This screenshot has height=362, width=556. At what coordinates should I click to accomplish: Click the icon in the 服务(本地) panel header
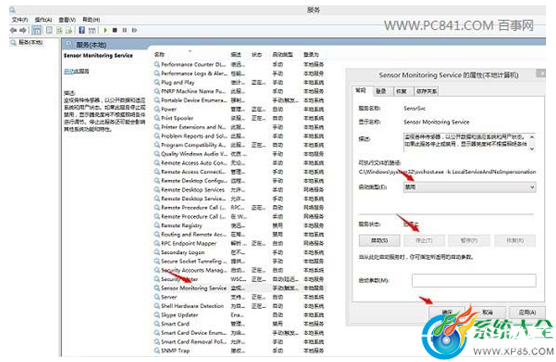pos(69,45)
